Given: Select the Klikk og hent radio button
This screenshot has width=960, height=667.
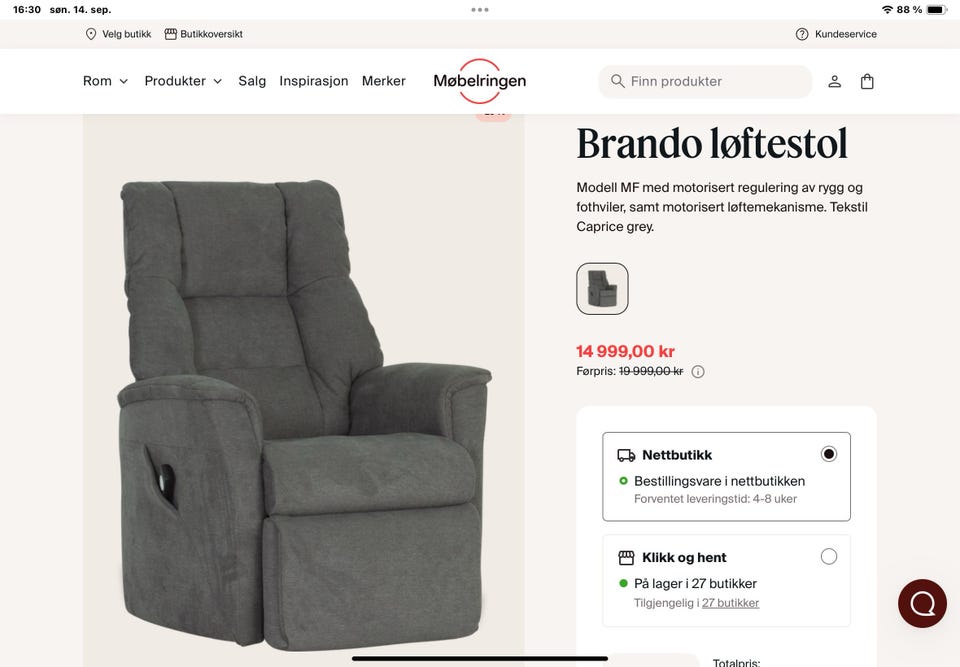Looking at the screenshot, I should point(828,556).
